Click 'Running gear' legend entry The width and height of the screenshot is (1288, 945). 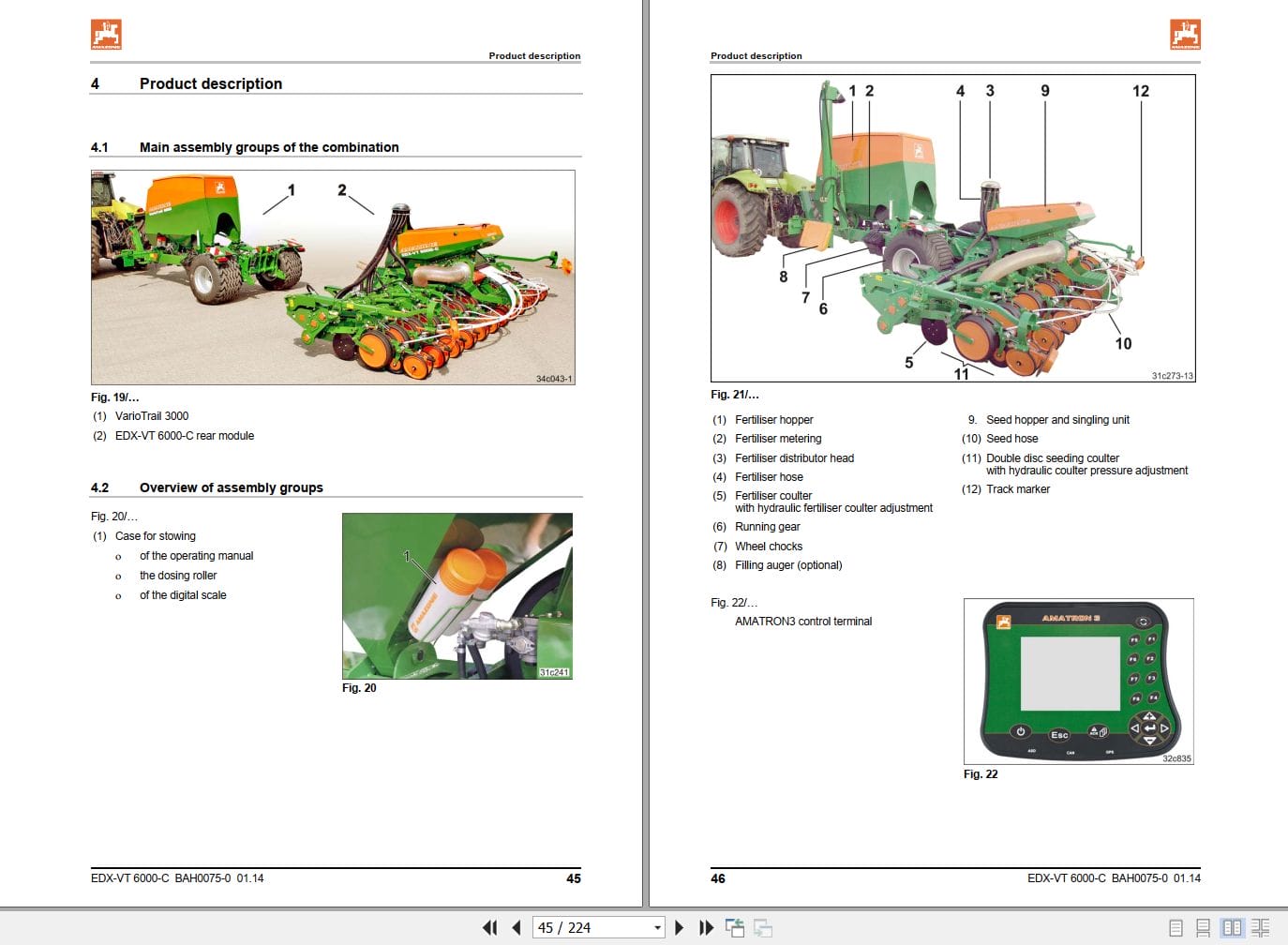(x=768, y=527)
